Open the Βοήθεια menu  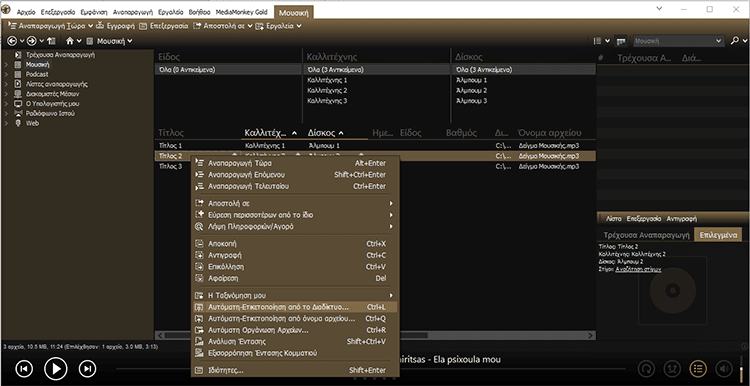(199, 12)
